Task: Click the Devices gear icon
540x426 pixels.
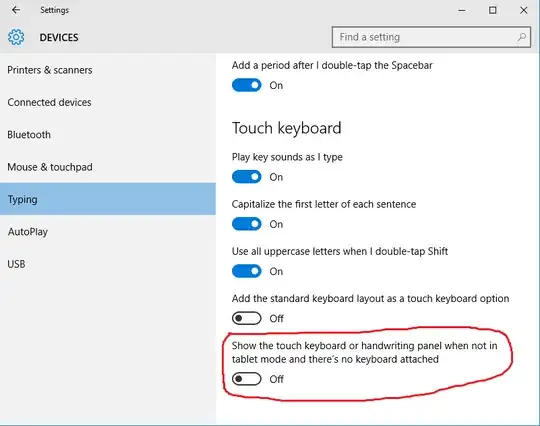Action: (16, 37)
